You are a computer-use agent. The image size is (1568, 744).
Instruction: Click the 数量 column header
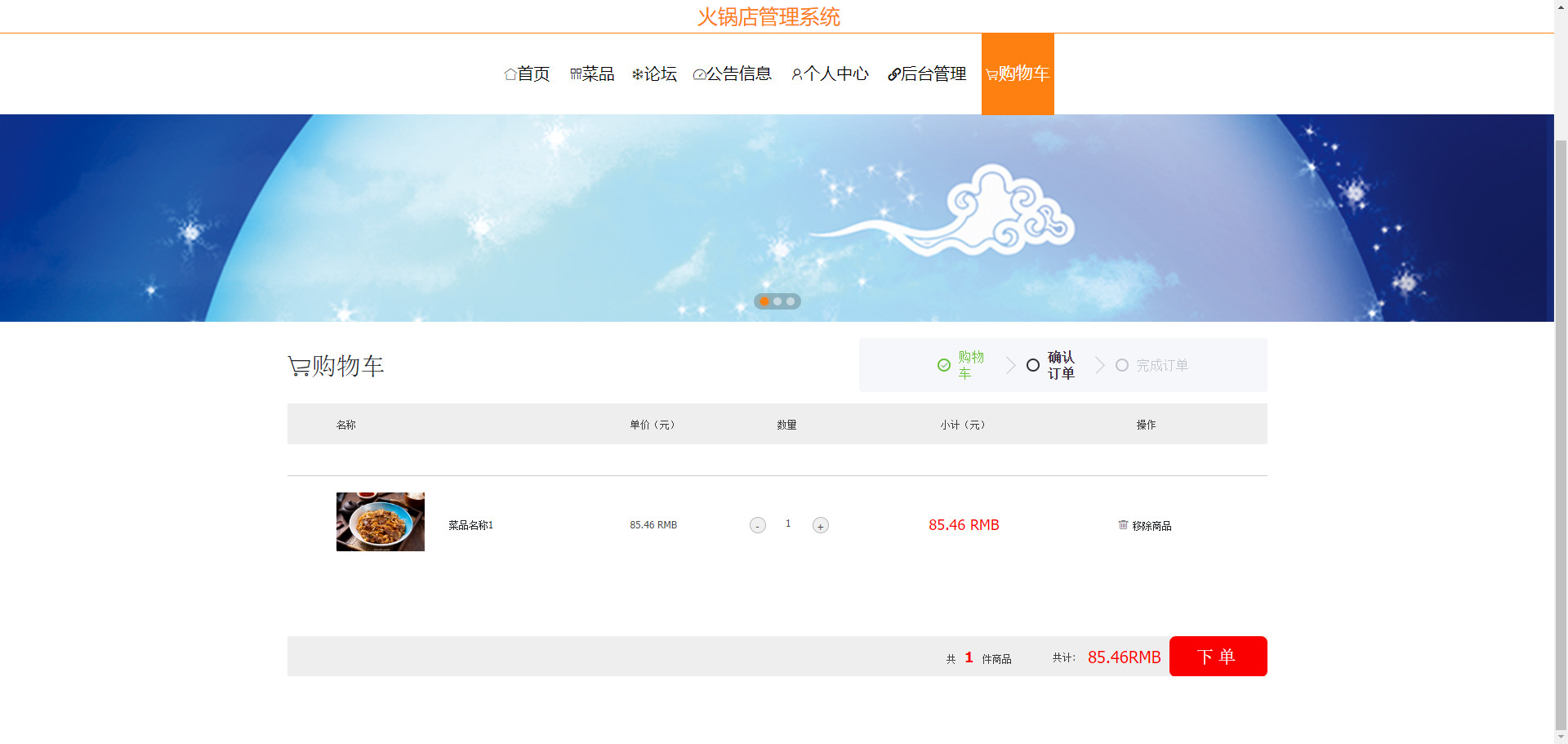pos(786,425)
